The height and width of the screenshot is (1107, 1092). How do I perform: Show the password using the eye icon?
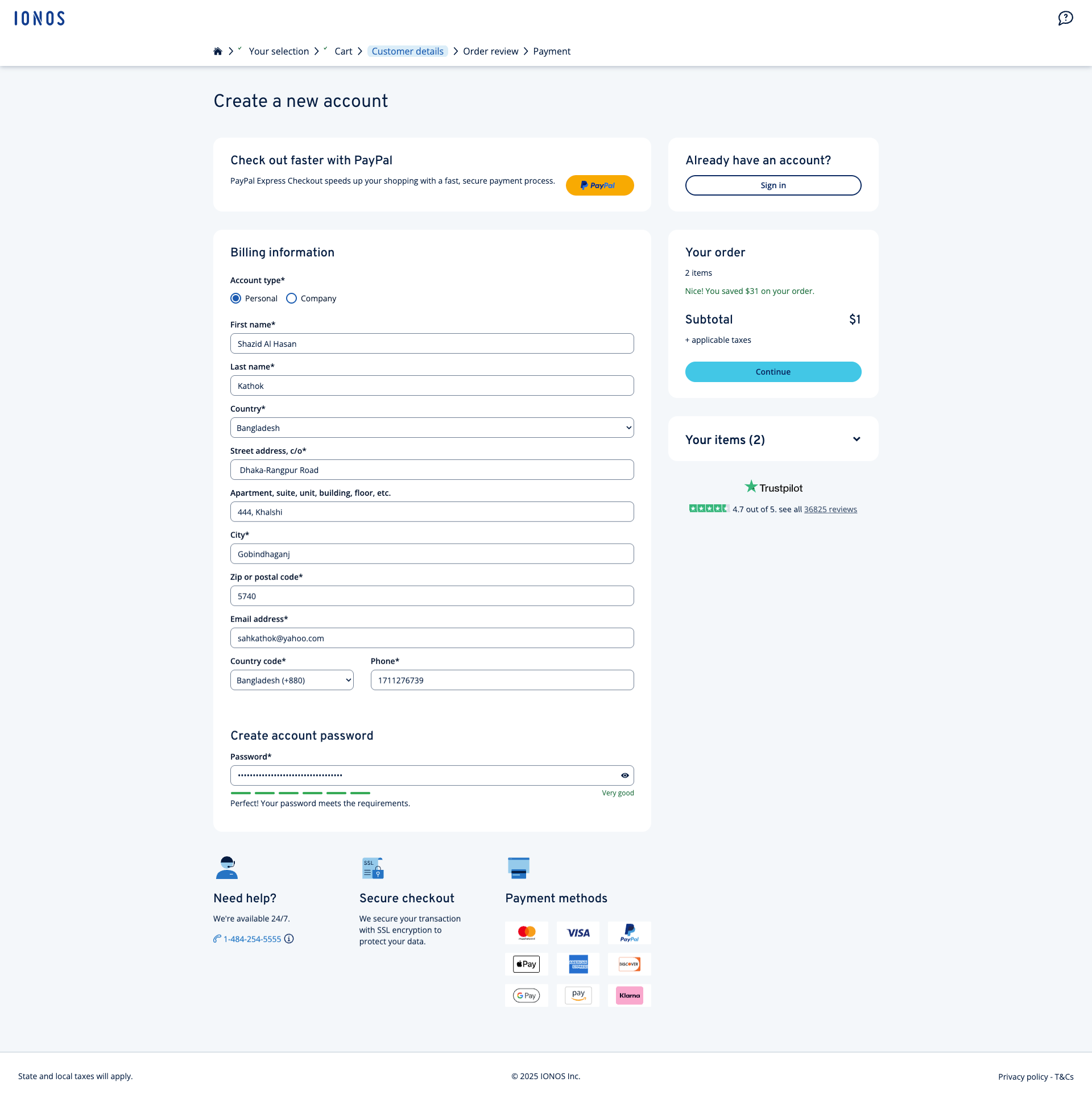pyautogui.click(x=624, y=776)
